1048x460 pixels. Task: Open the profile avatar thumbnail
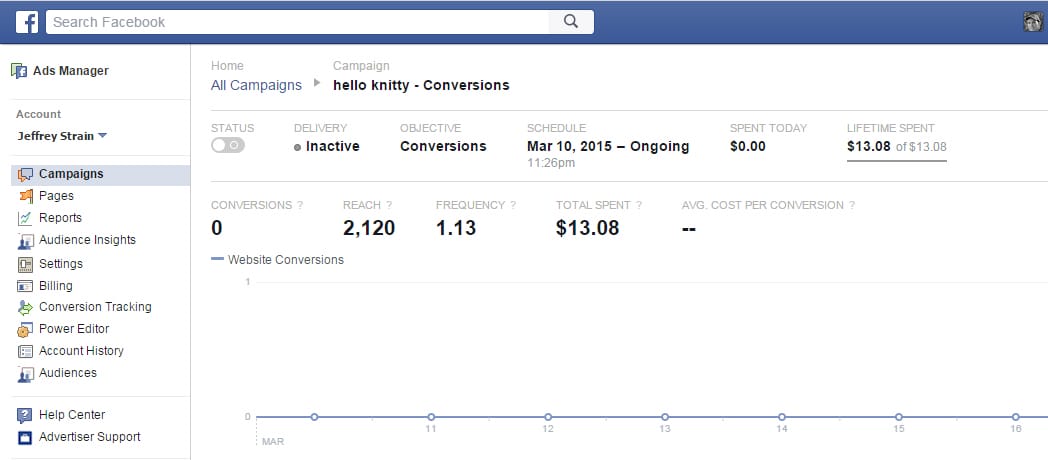pos(1033,22)
